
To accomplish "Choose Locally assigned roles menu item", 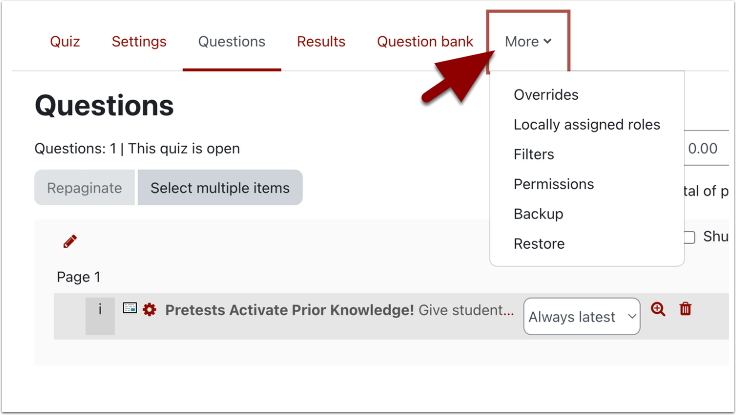I will pyautogui.click(x=587, y=125).
